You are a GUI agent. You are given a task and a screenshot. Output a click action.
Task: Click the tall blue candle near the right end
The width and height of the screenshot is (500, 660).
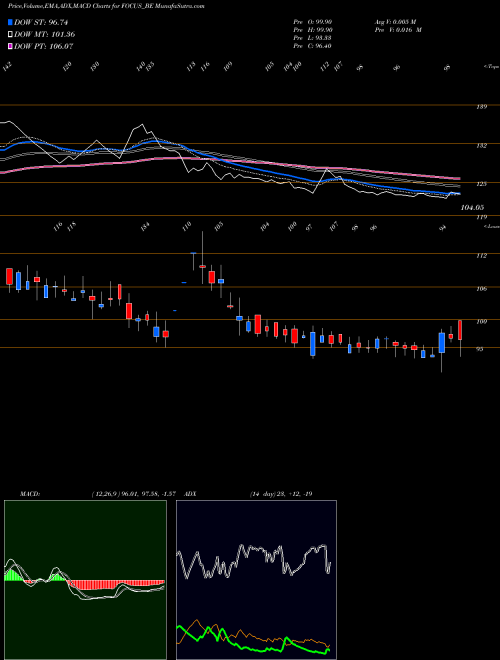pyautogui.click(x=442, y=343)
